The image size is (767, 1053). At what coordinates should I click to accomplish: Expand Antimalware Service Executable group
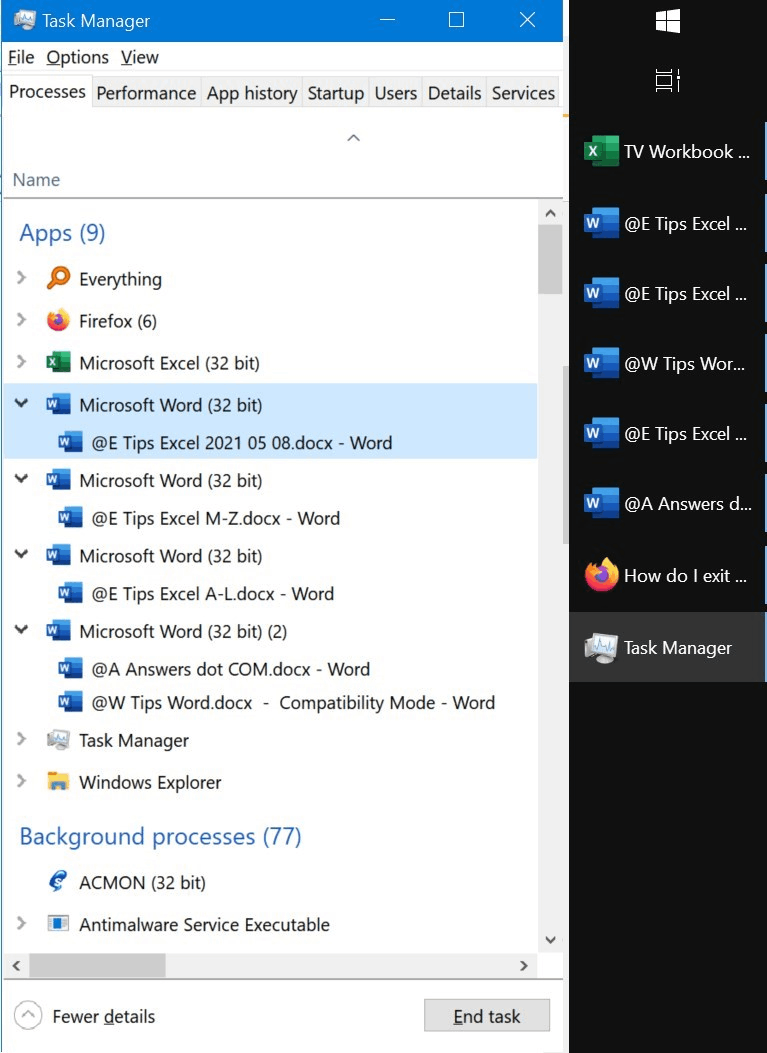pyautogui.click(x=21, y=923)
